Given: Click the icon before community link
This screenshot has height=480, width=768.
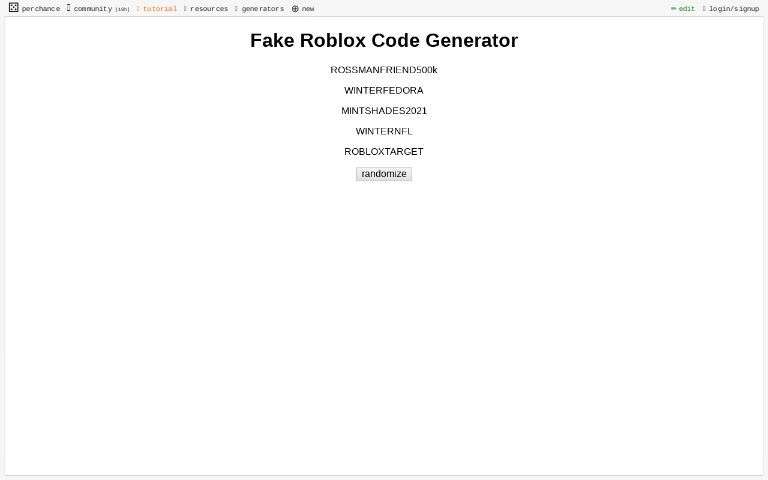Looking at the screenshot, I should click(x=69, y=8).
